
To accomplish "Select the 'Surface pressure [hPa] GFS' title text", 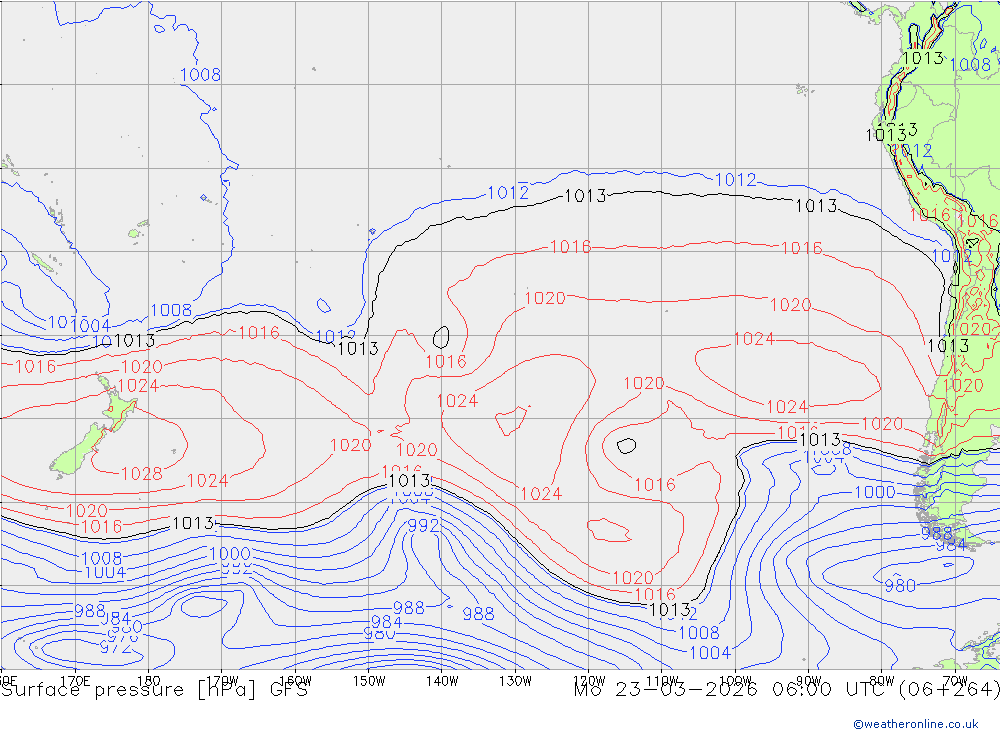I will tap(154, 690).
